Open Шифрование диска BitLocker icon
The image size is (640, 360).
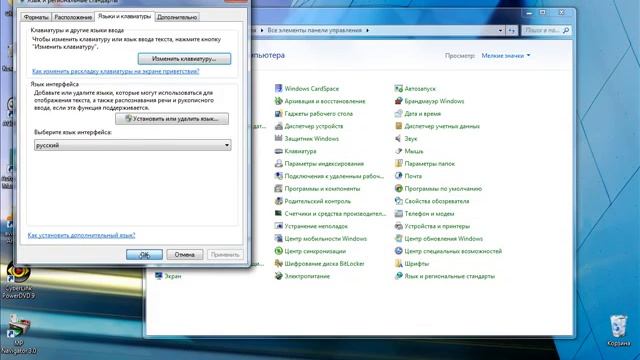(279, 264)
